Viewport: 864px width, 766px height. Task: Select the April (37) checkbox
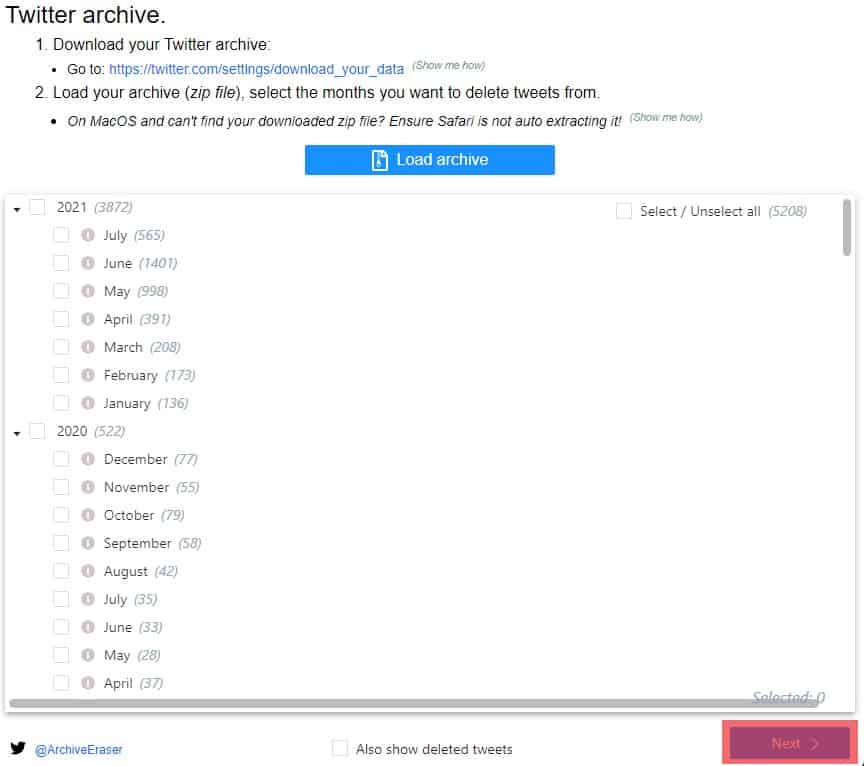[61, 683]
